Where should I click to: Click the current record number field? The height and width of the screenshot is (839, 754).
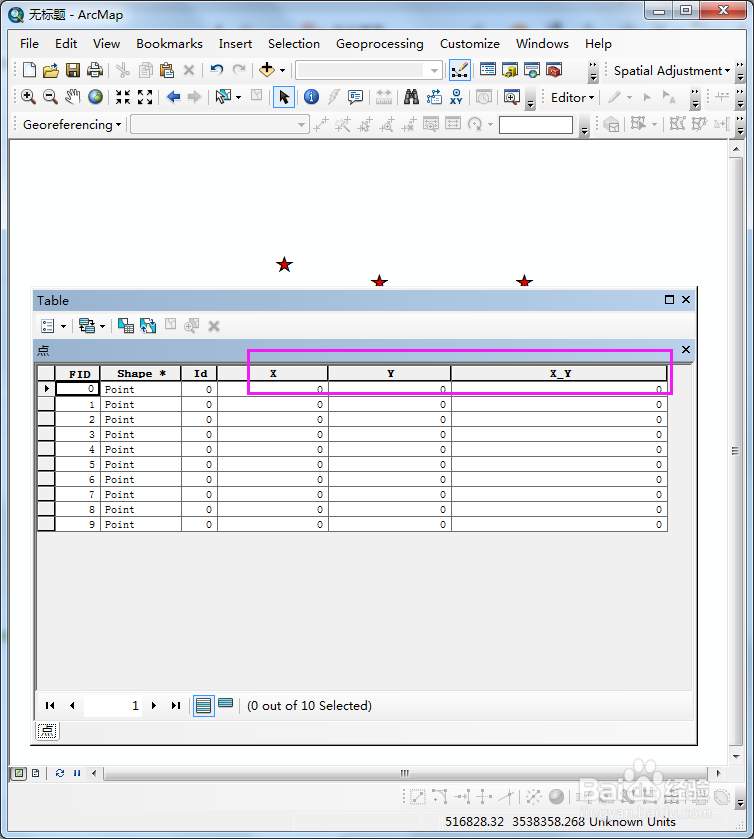pyautogui.click(x=112, y=705)
